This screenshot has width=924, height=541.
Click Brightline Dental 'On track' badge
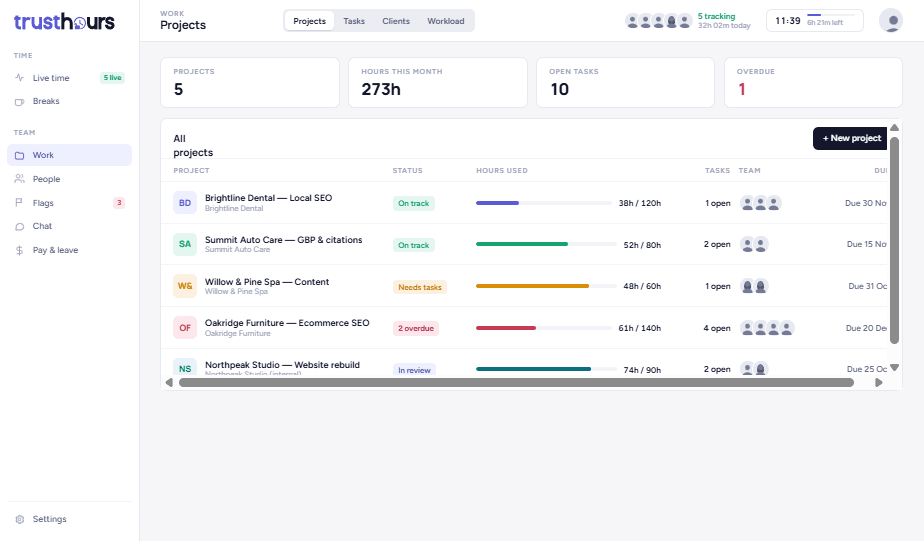coord(414,203)
